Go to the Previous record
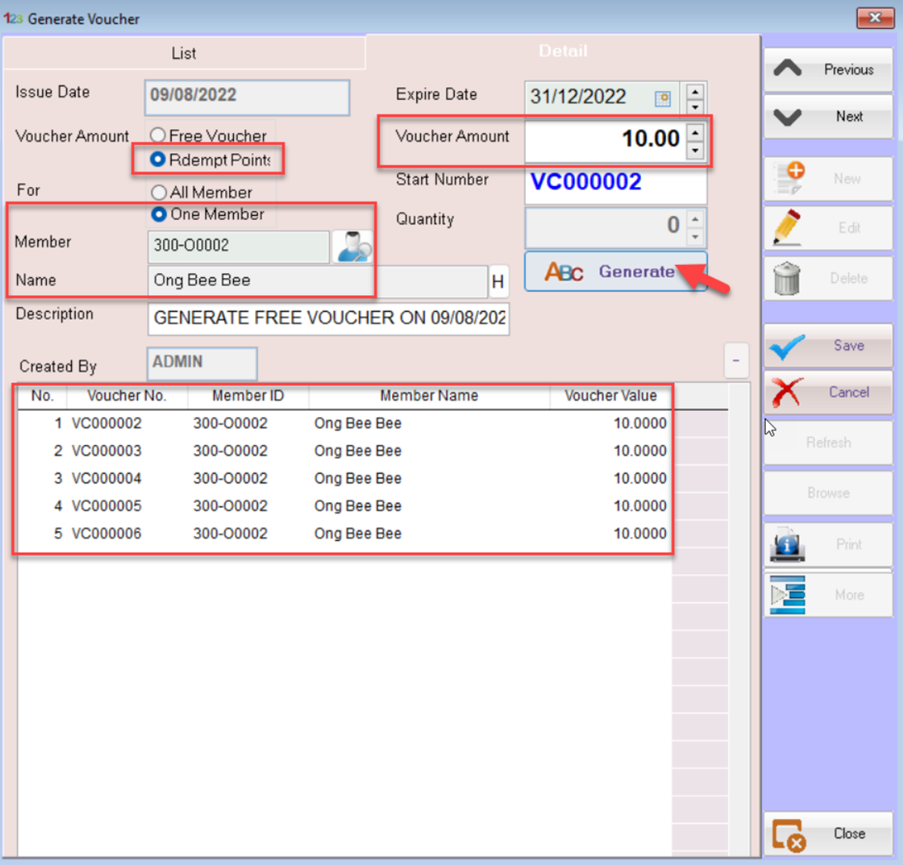This screenshot has width=903, height=865. [828, 70]
